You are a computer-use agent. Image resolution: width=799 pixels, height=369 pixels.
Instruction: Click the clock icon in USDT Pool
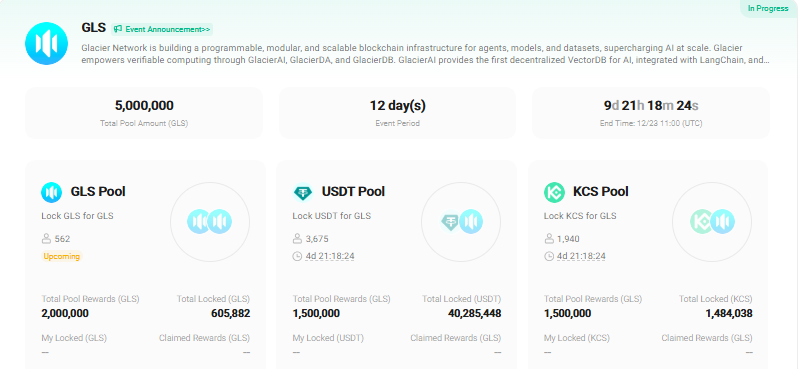click(298, 256)
